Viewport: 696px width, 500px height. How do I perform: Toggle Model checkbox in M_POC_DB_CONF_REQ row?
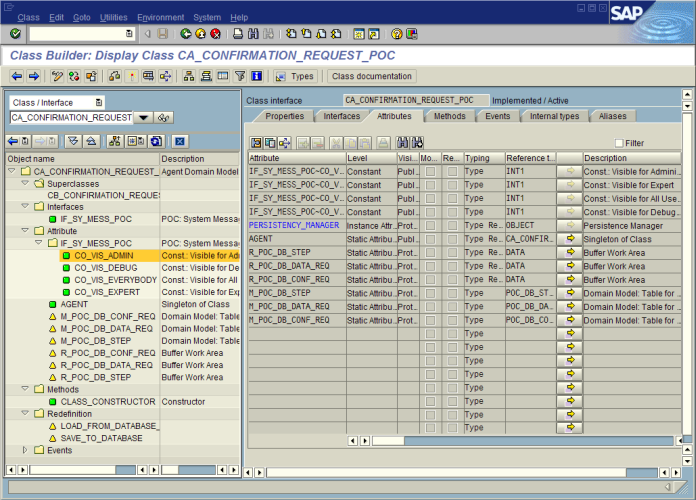pyautogui.click(x=430, y=320)
